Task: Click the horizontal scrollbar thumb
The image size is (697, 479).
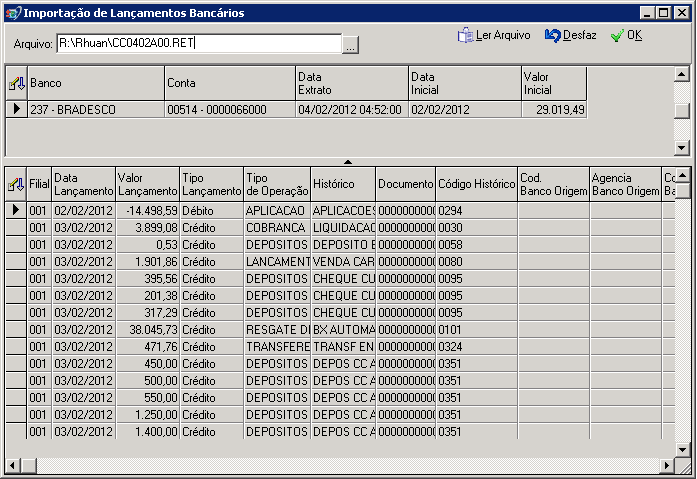Action: [29, 465]
